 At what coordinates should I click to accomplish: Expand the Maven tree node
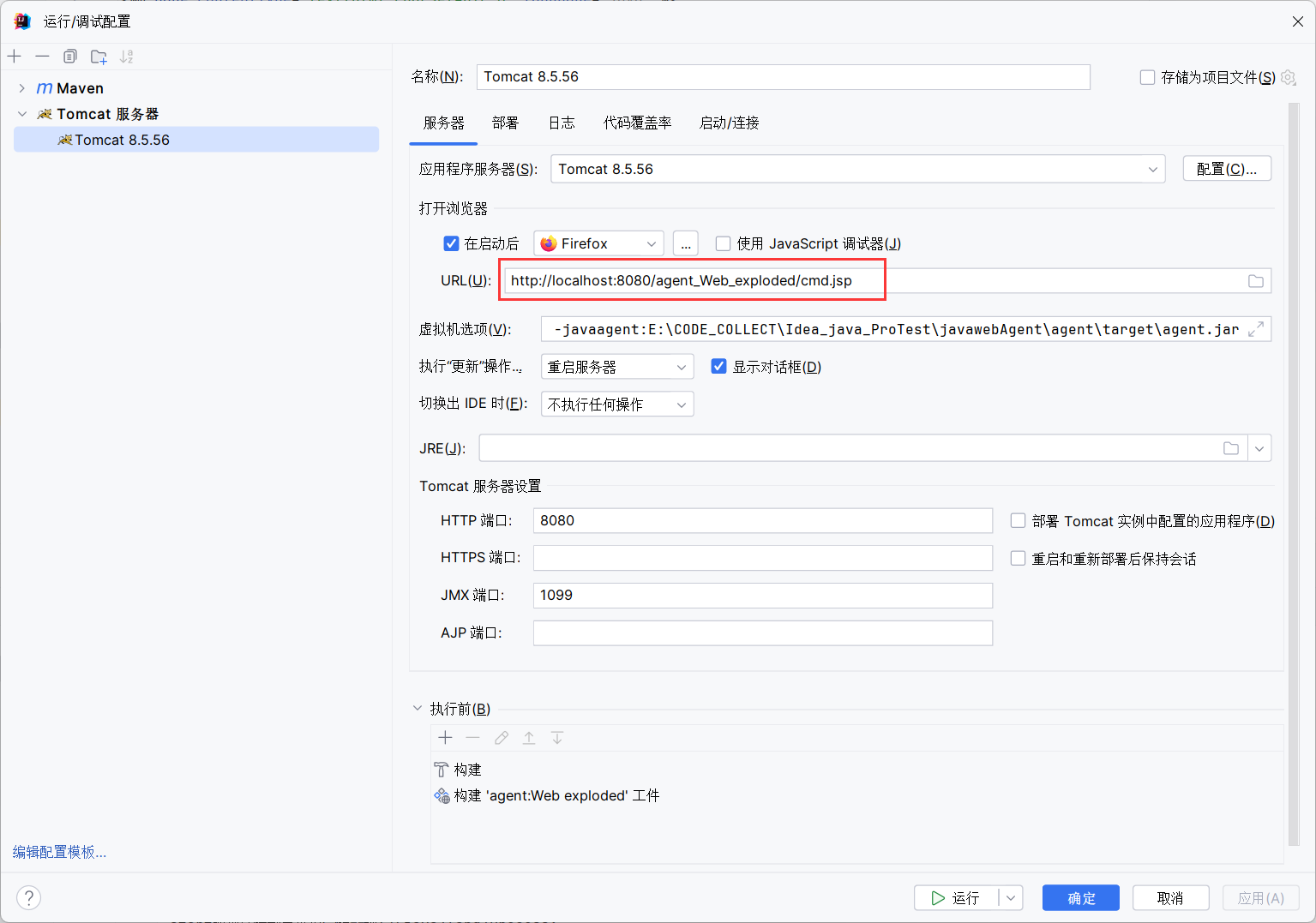(22, 88)
